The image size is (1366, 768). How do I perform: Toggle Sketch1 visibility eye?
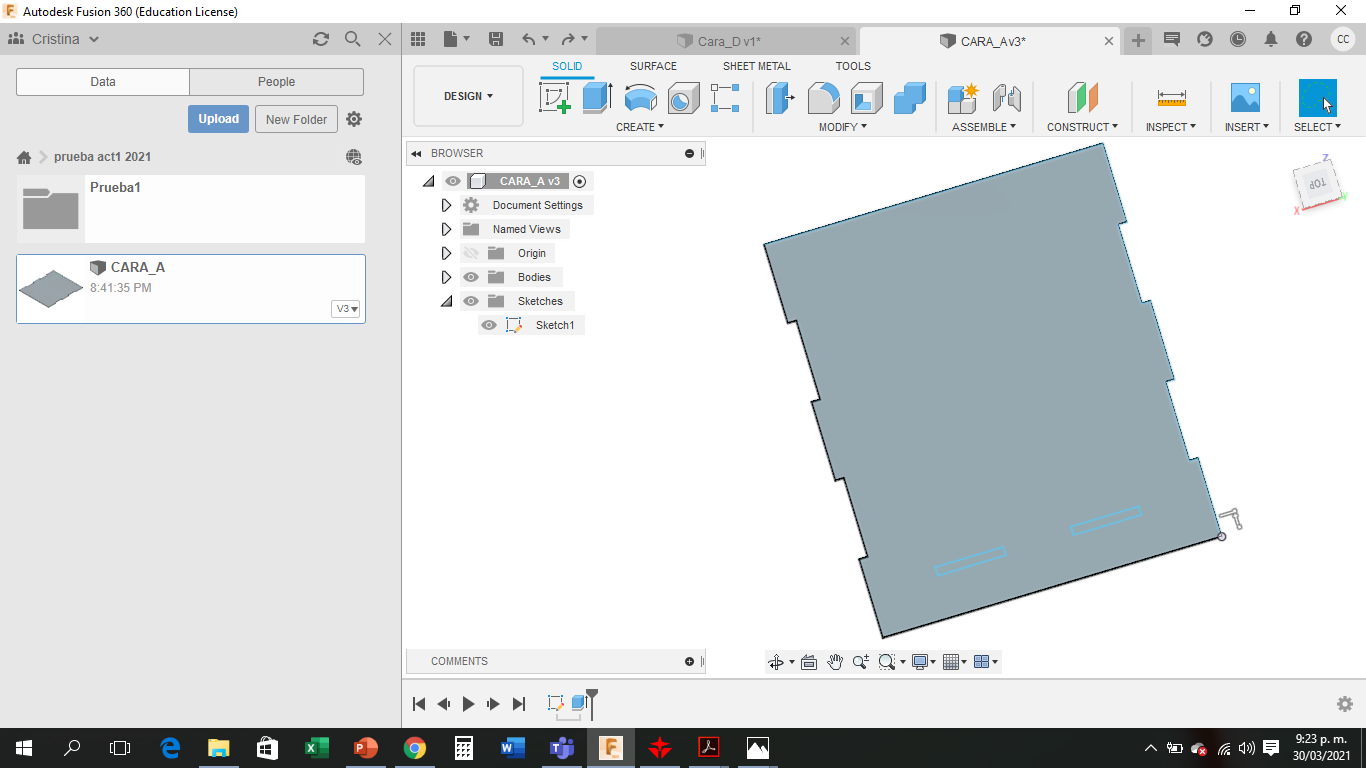pyautogui.click(x=489, y=325)
